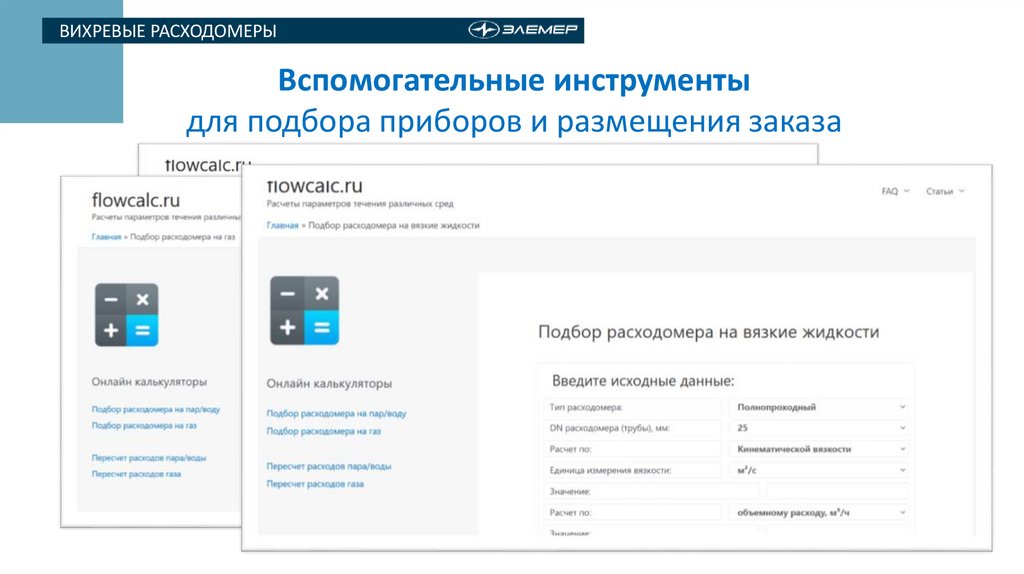Viewport: 1024px width, 574px height.
Task: Click the heading Подбор расходомера на вязкие жидкости
Action: coord(709,332)
